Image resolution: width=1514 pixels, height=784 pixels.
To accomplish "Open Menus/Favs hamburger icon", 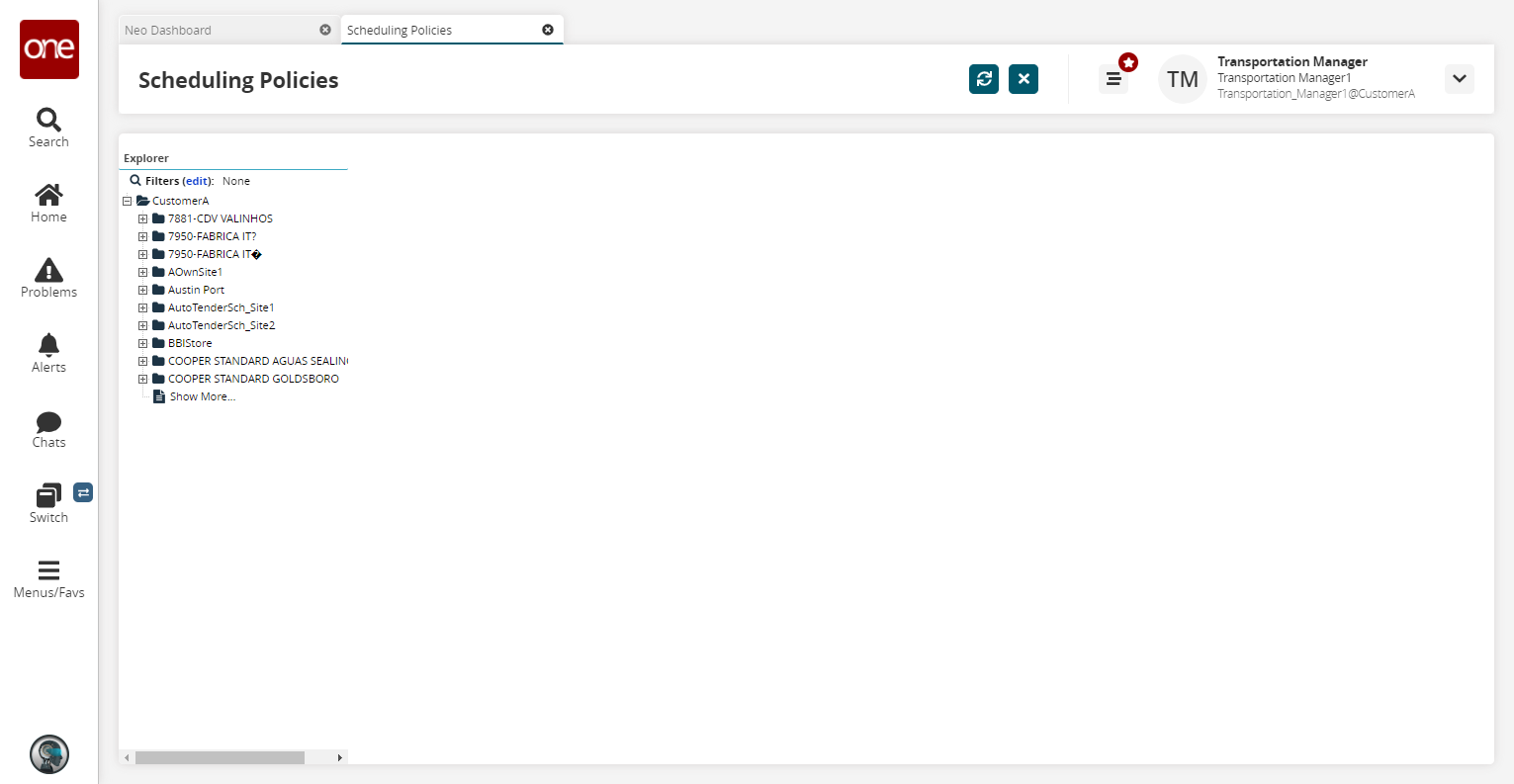I will point(48,570).
